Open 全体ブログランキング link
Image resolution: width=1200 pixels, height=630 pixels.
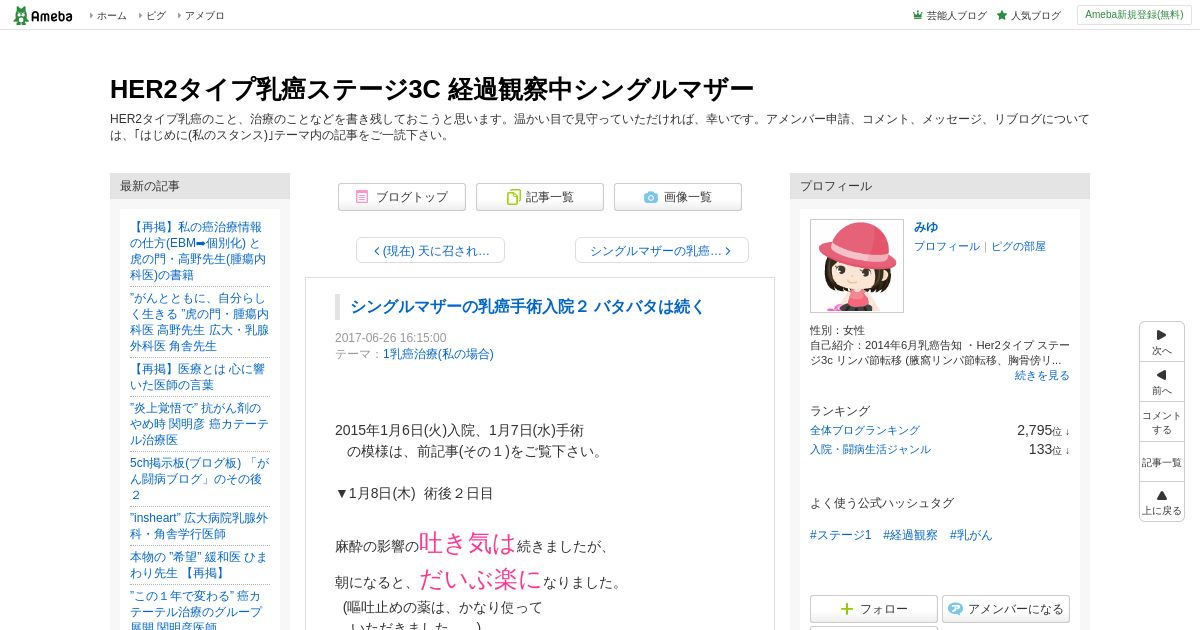tap(865, 430)
